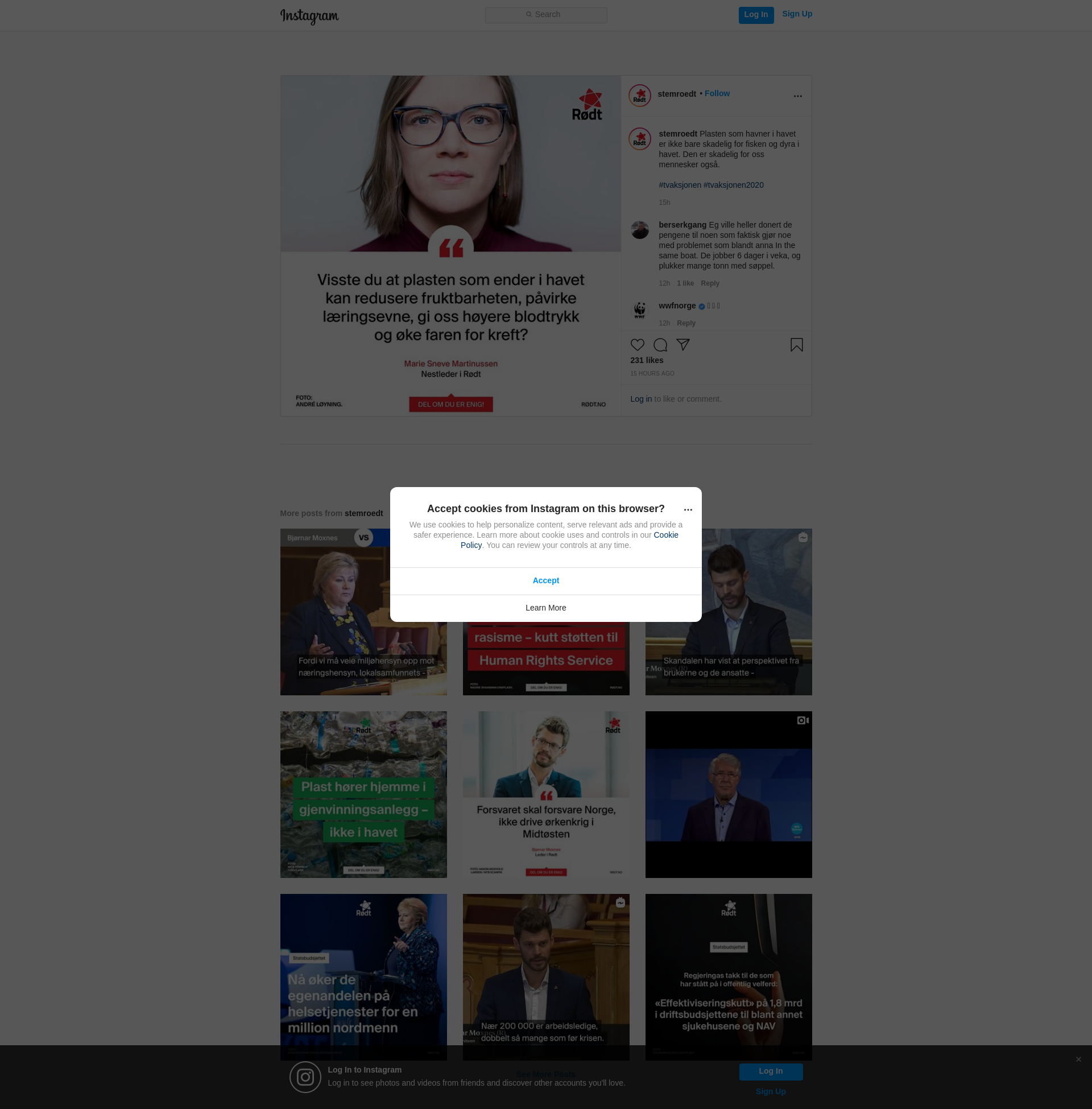Viewport: 1092px width, 1109px height.
Task: Close the bottom login banner
Action: pyautogui.click(x=1078, y=1059)
